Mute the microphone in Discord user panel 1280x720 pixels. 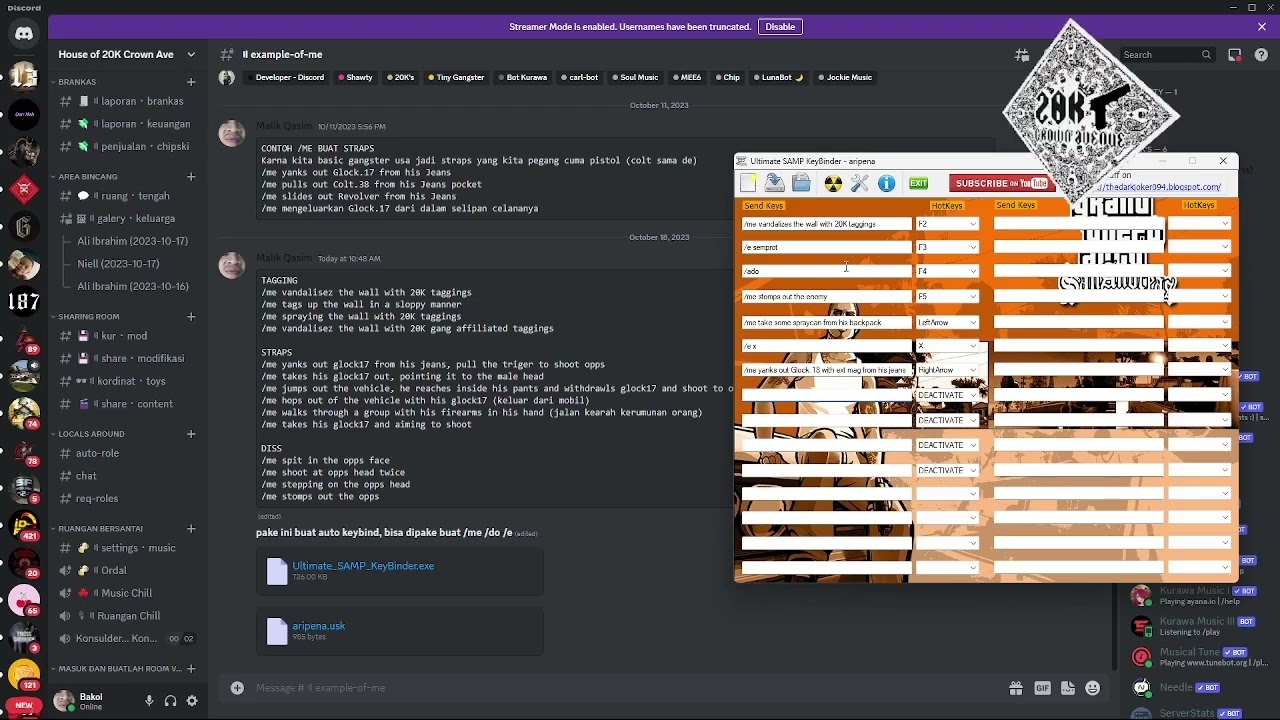[149, 702]
